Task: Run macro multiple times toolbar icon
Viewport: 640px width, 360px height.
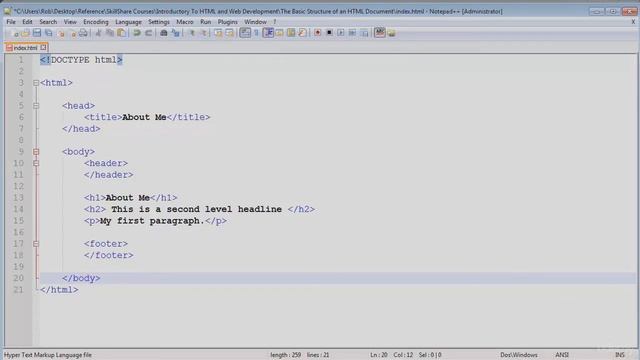Action: (x=352, y=33)
